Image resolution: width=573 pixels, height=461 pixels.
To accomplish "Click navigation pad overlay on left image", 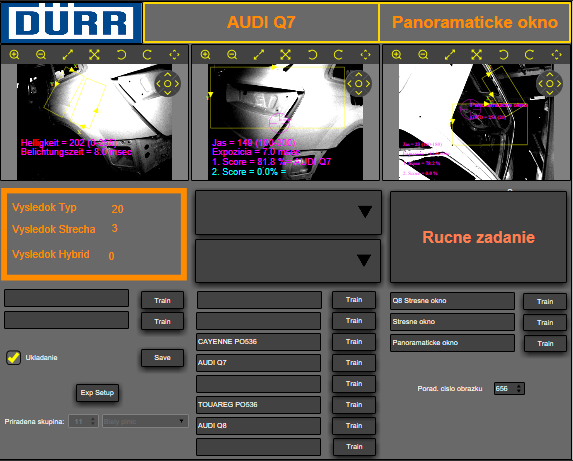I will click(x=167, y=84).
